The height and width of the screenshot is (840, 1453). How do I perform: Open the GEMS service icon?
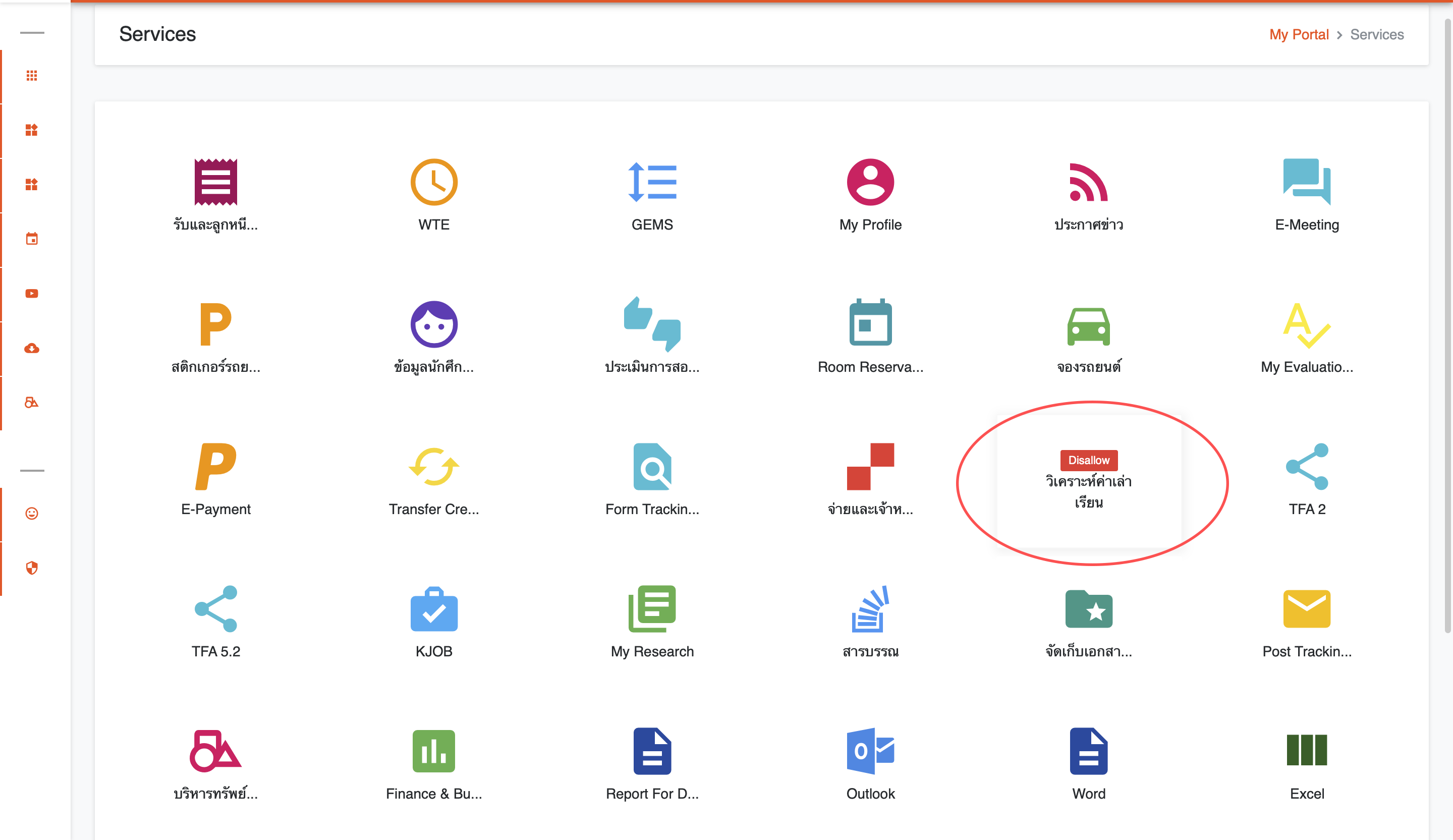tap(651, 182)
